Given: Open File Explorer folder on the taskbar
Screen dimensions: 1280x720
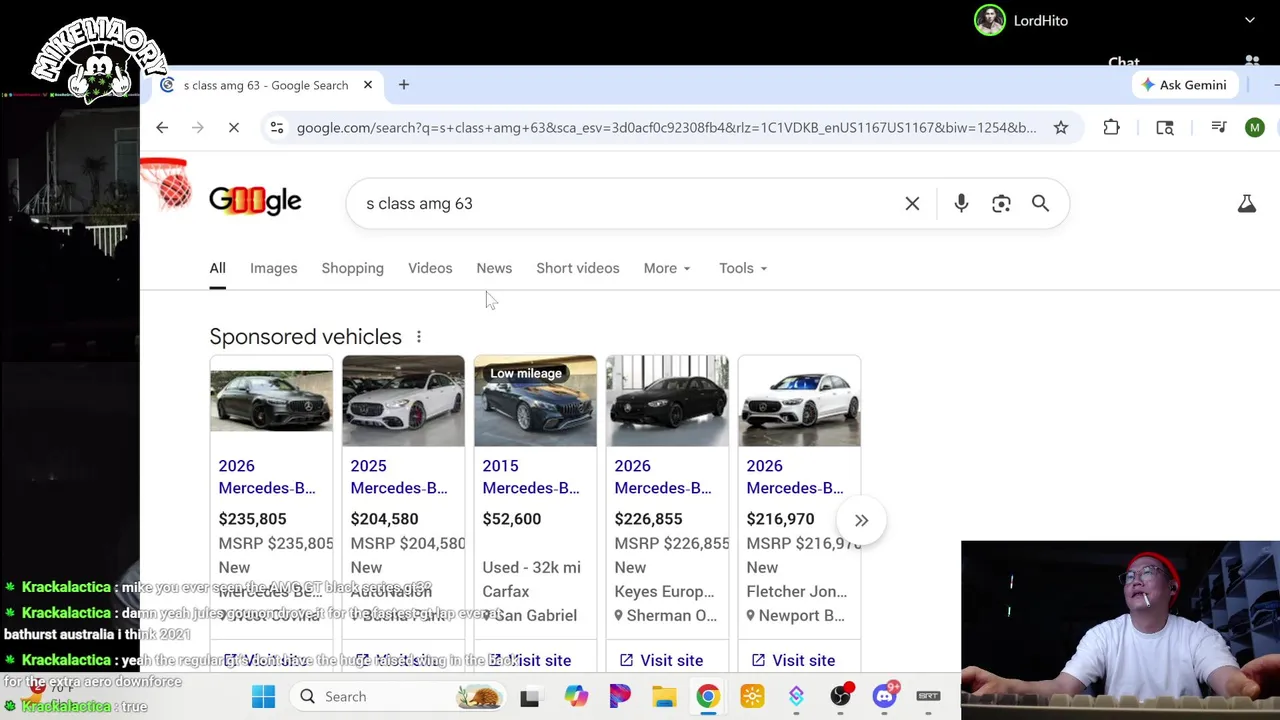Looking at the screenshot, I should pos(664,697).
